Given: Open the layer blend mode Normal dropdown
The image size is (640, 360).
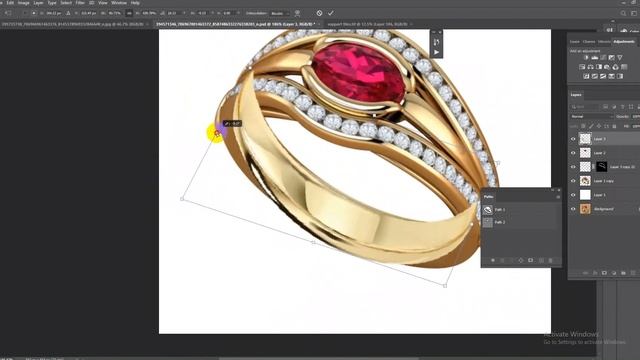Looking at the screenshot, I should point(592,117).
